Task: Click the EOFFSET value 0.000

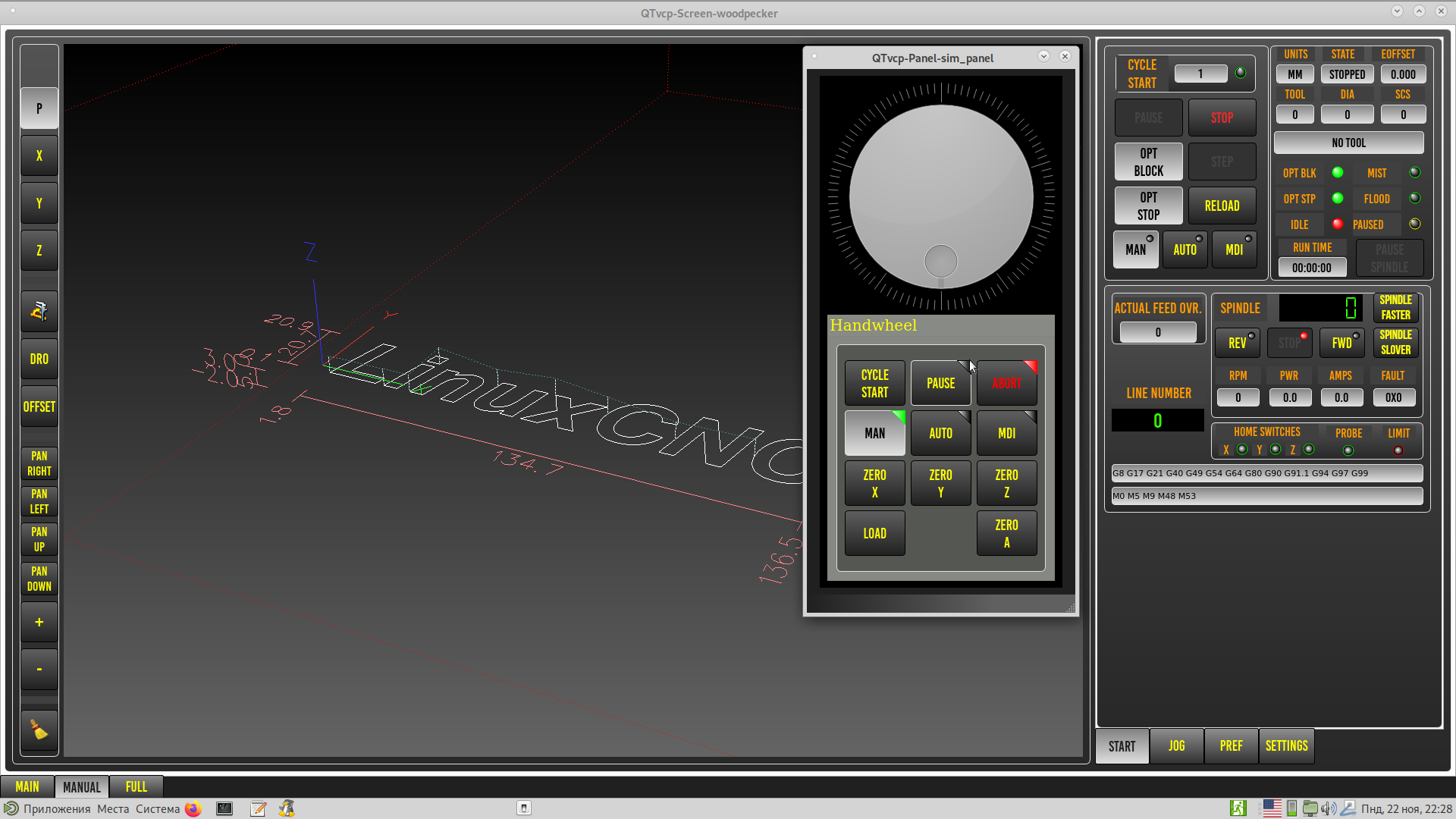Action: [1403, 74]
